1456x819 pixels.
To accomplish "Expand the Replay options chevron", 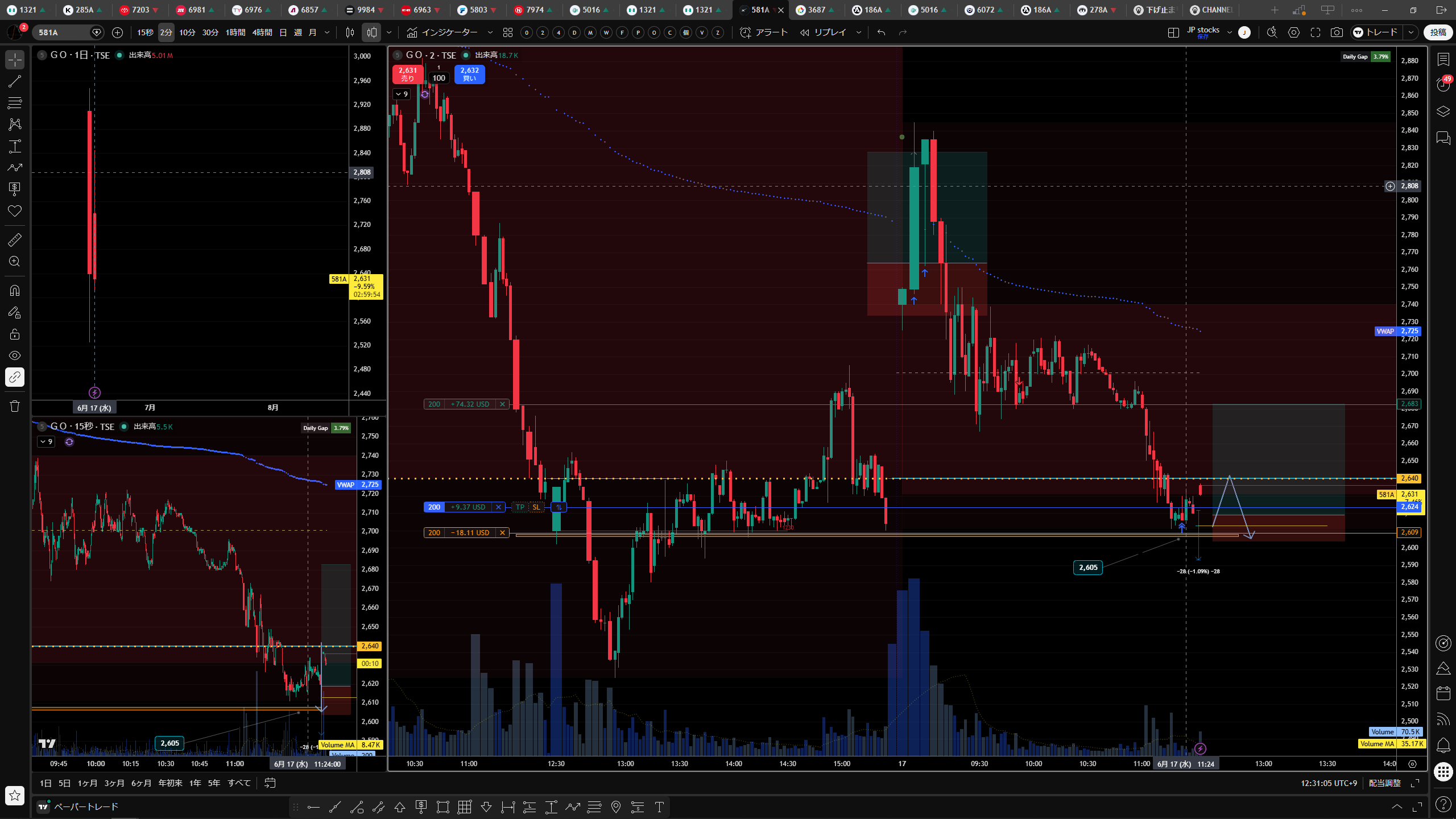I will pyautogui.click(x=858, y=32).
